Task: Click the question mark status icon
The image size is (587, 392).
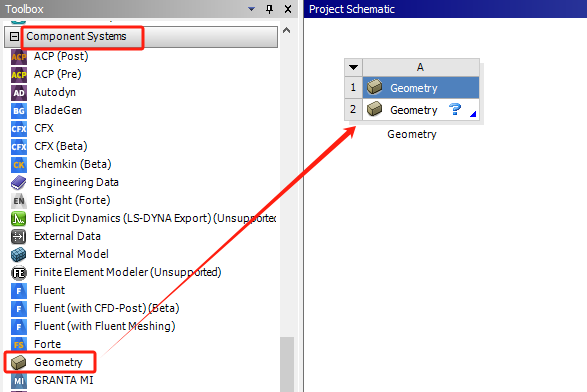Action: (x=455, y=109)
